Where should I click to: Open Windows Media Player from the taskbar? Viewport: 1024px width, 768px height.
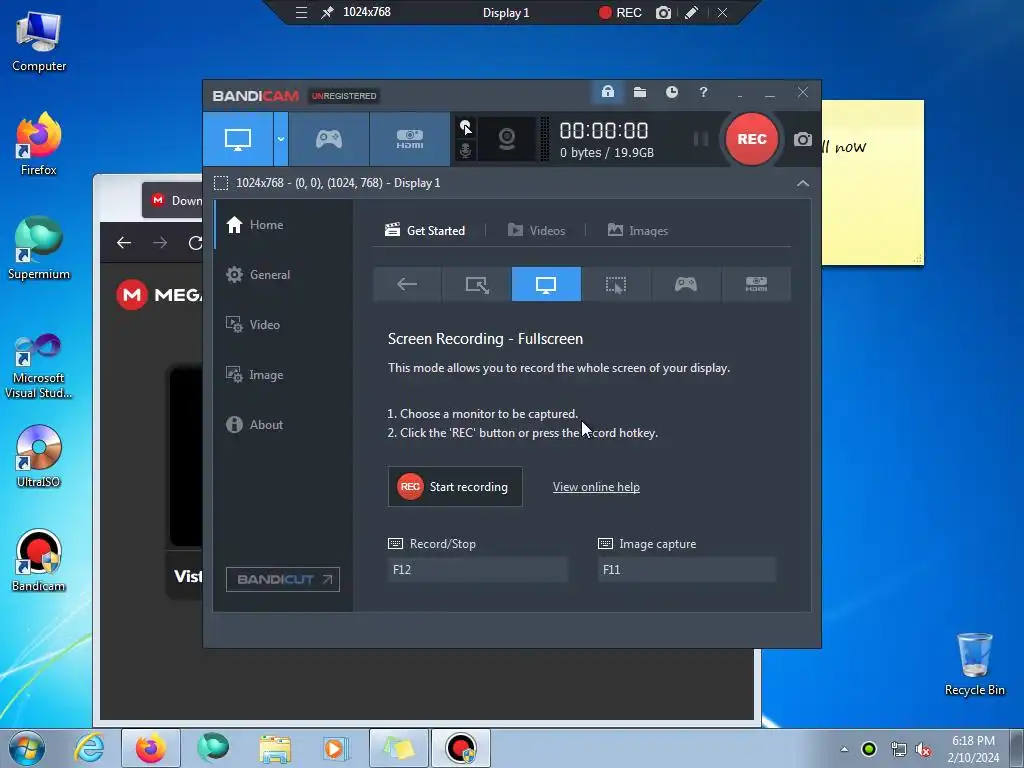[x=336, y=748]
